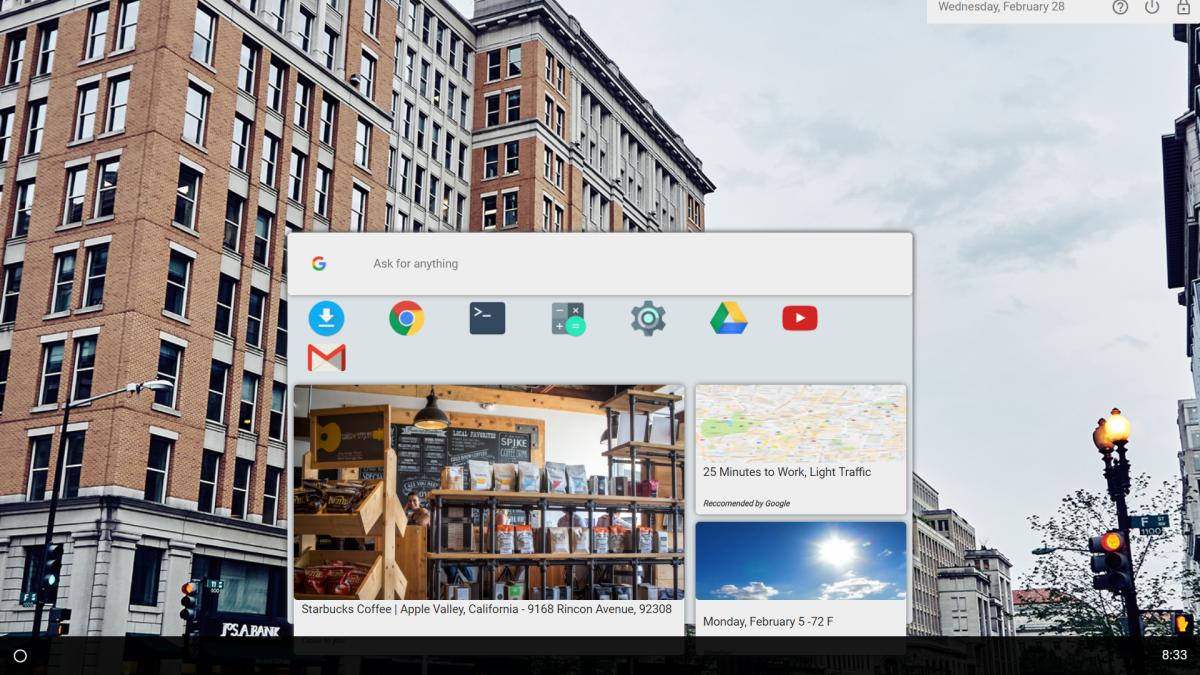The width and height of the screenshot is (1200, 675).
Task: Focus the 'Ask for anything' search field
Action: tap(600, 264)
